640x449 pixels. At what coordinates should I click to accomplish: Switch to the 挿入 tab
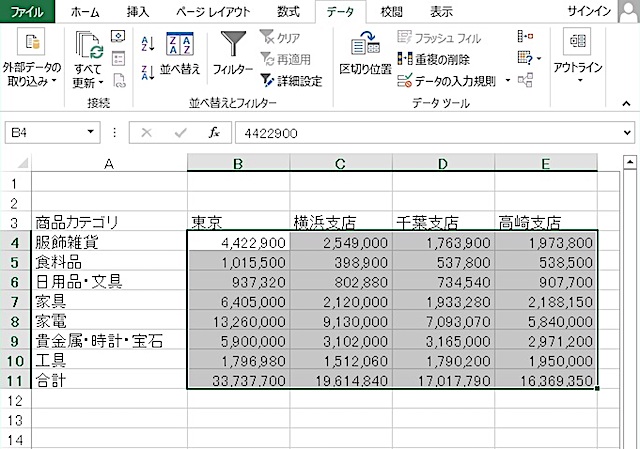pos(138,12)
